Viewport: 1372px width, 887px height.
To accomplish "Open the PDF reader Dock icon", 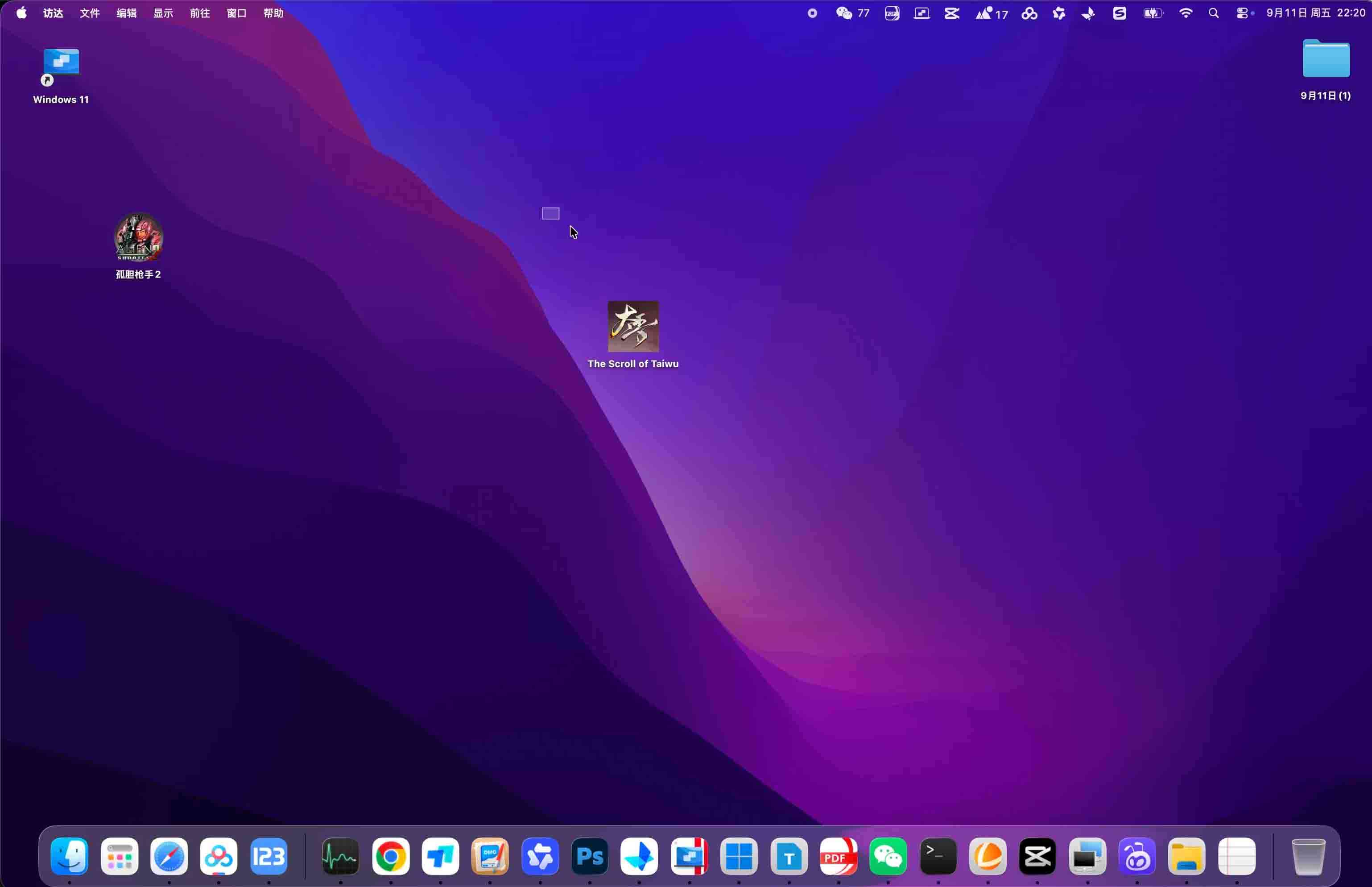I will [x=838, y=857].
